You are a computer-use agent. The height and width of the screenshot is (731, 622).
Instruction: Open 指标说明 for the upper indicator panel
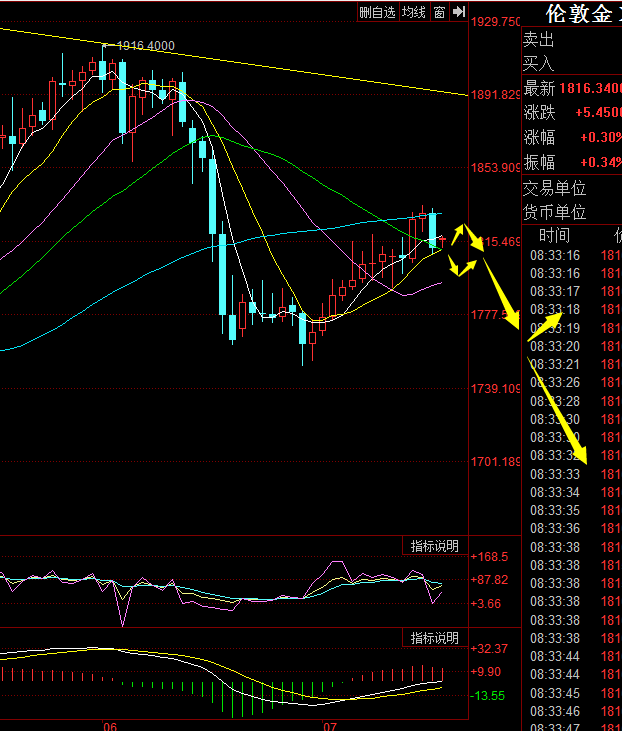[x=435, y=546]
